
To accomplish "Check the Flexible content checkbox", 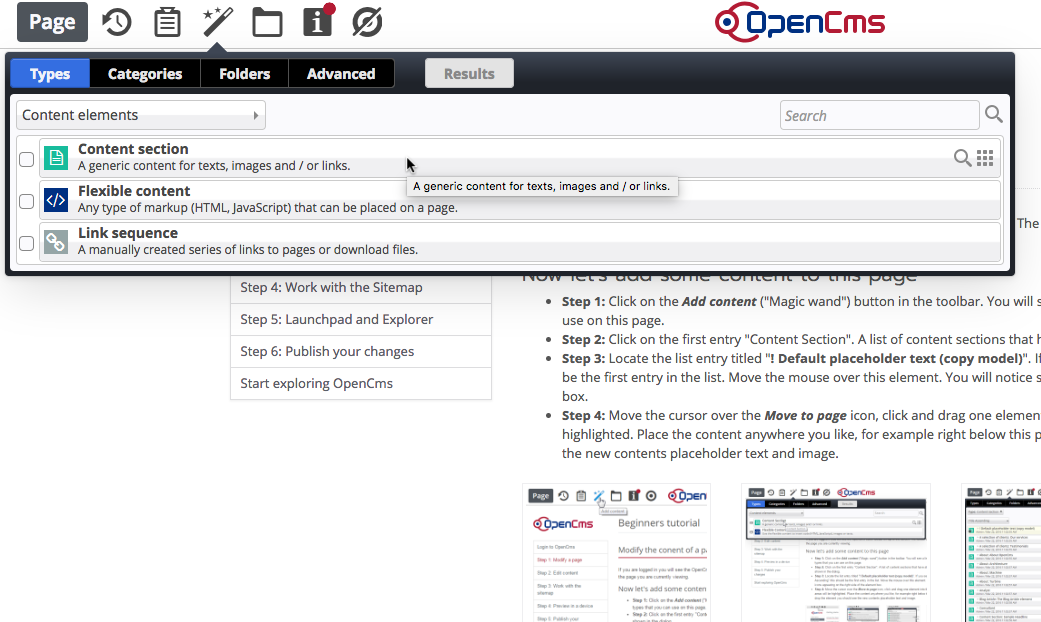I will click(x=27, y=201).
